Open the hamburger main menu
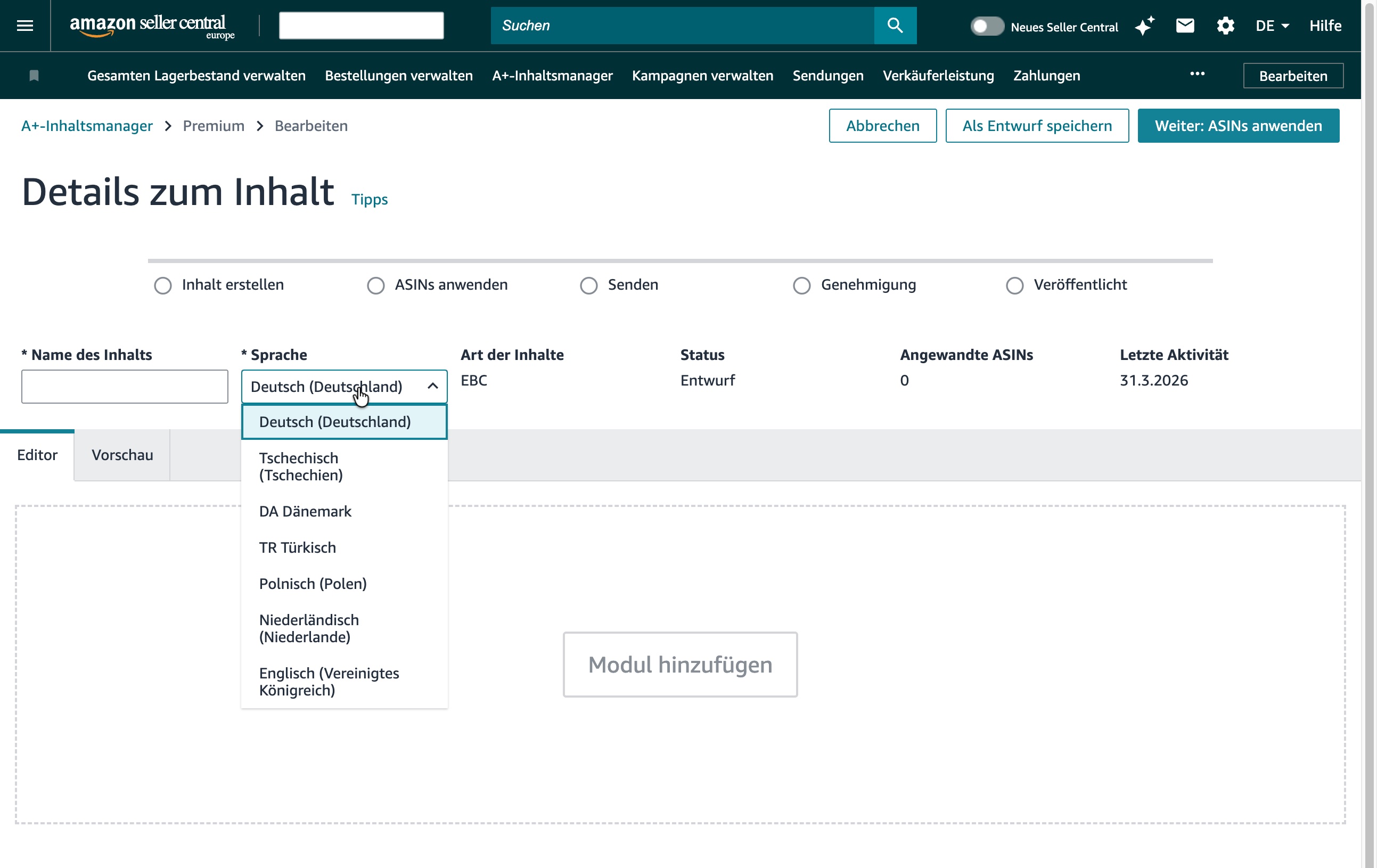This screenshot has width=1377, height=868. (24, 25)
